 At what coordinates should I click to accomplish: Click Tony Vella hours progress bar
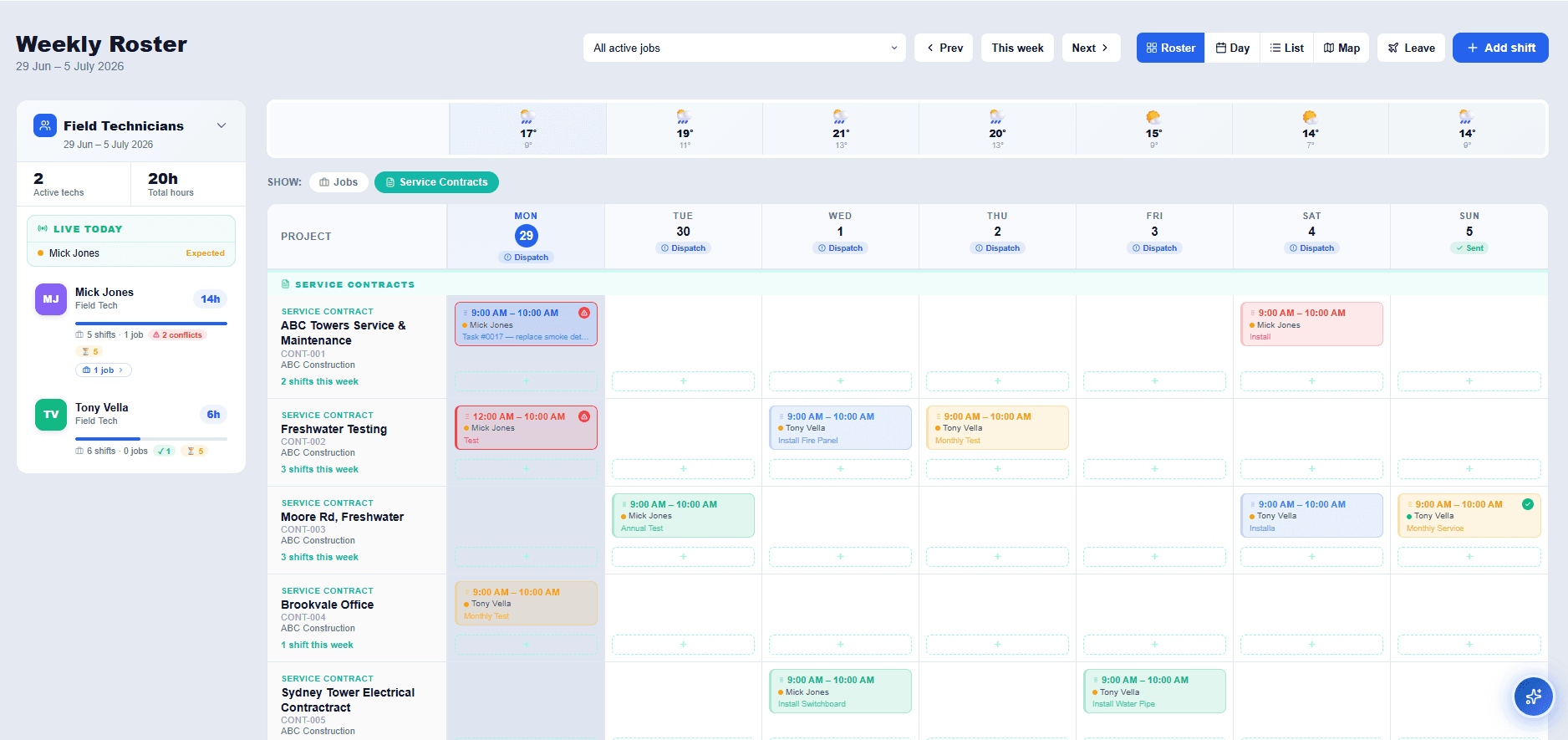coord(151,439)
